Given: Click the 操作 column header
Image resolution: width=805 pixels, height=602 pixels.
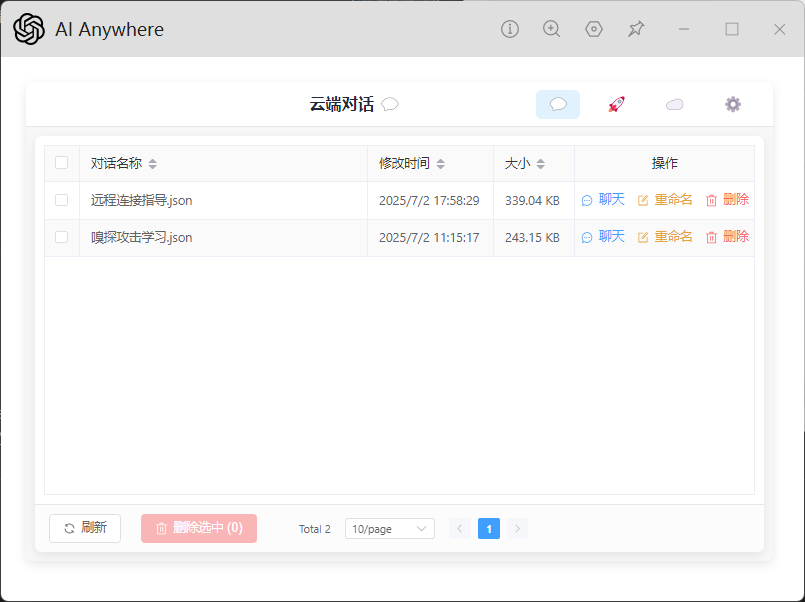Looking at the screenshot, I should [665, 163].
